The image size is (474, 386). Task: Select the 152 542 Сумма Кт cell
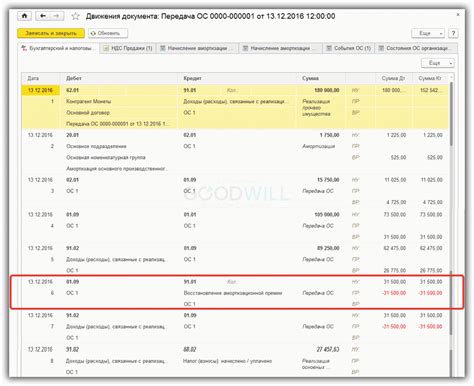click(x=430, y=90)
